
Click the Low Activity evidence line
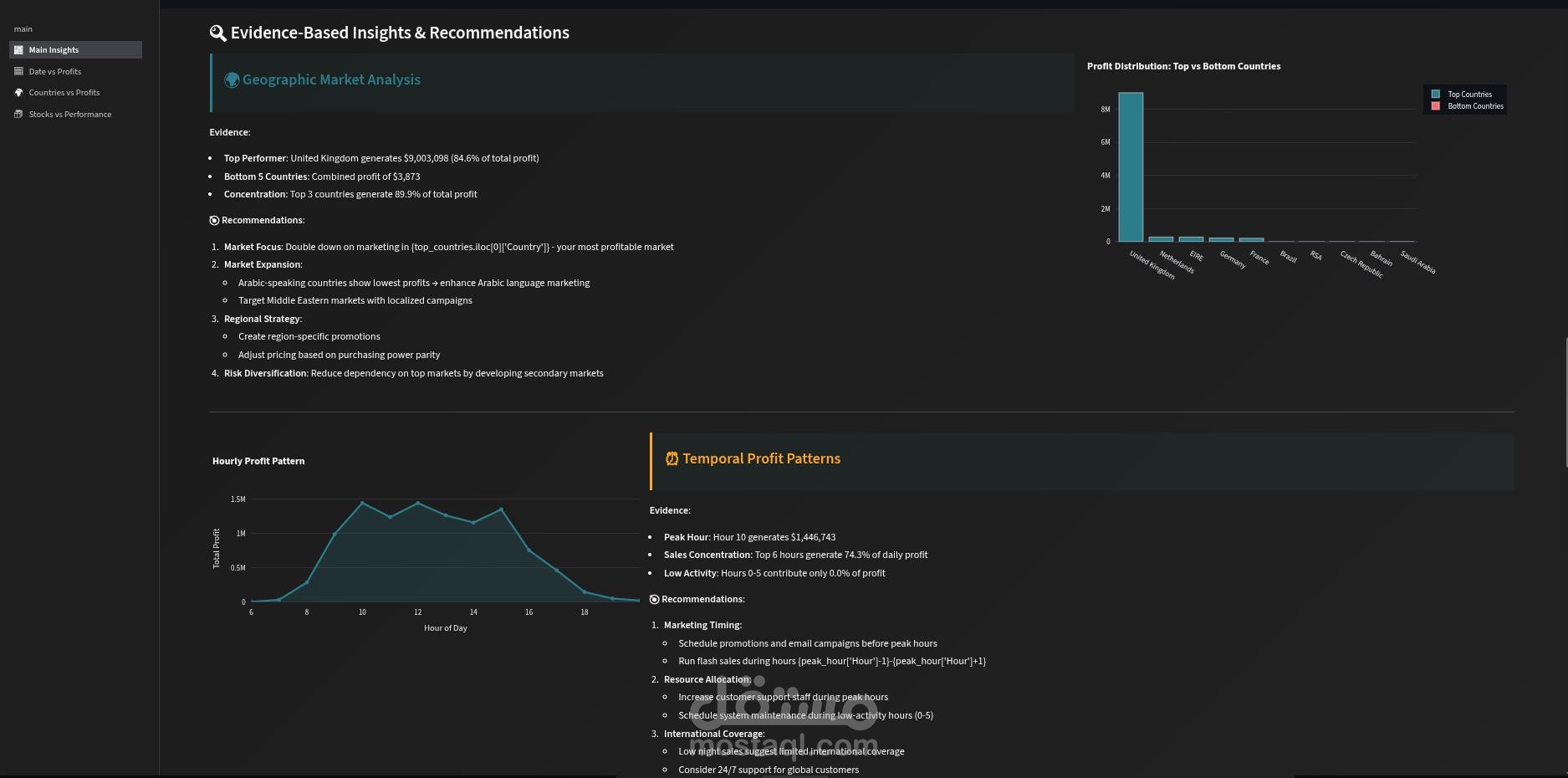774,573
